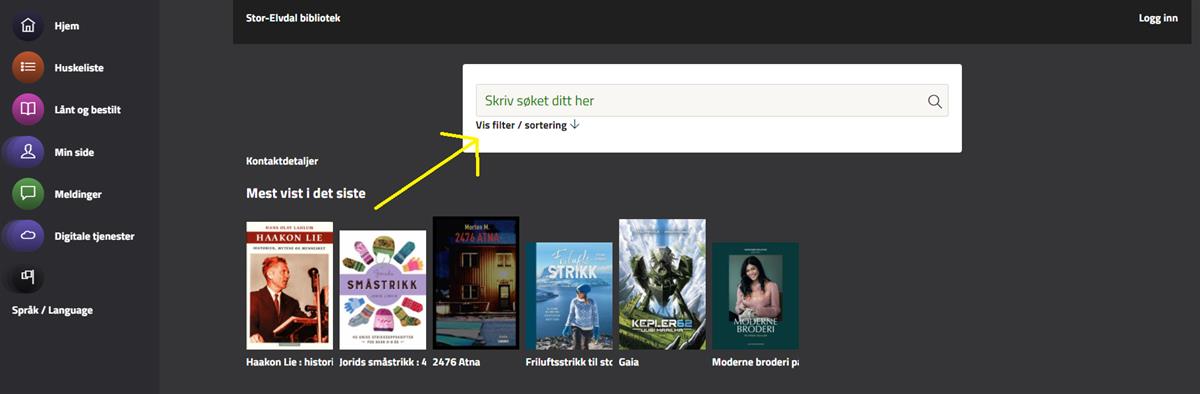The width and height of the screenshot is (1200, 394).
Task: Open the Meldinger chat bubble icon
Action: pos(28,194)
